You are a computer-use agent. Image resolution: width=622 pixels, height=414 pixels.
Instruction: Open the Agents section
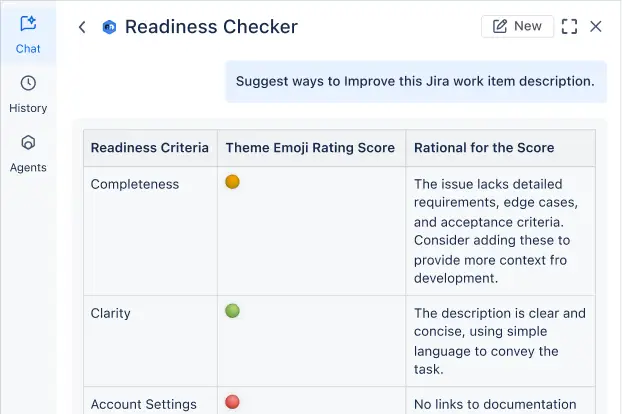pos(28,154)
